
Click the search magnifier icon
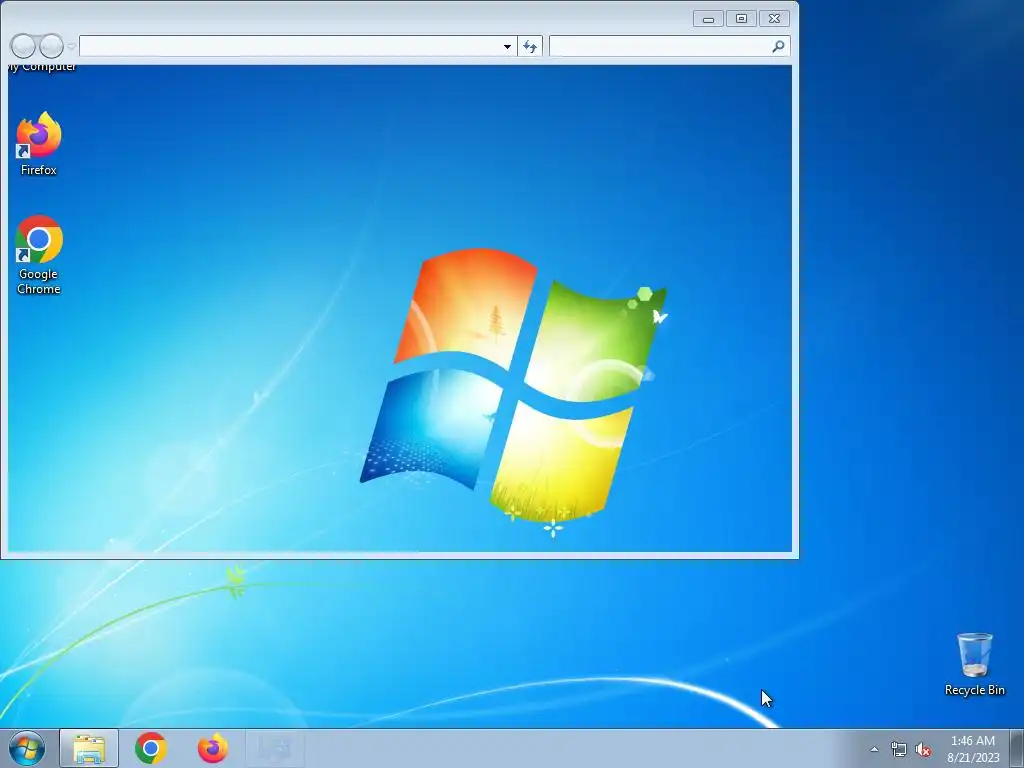[x=778, y=46]
